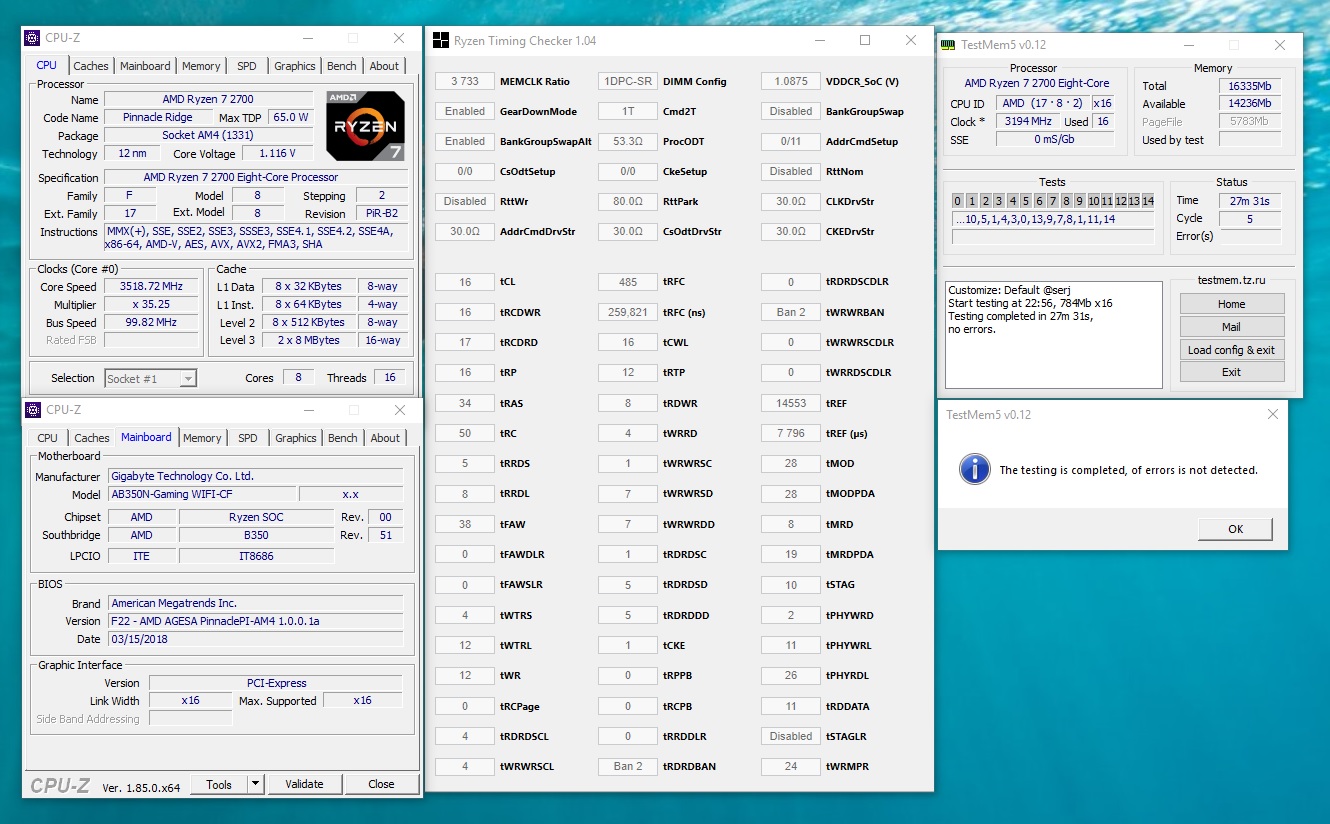This screenshot has height=824, width=1330.
Task: Open the SPD tab in CPU-Z mainboard window
Action: point(248,438)
